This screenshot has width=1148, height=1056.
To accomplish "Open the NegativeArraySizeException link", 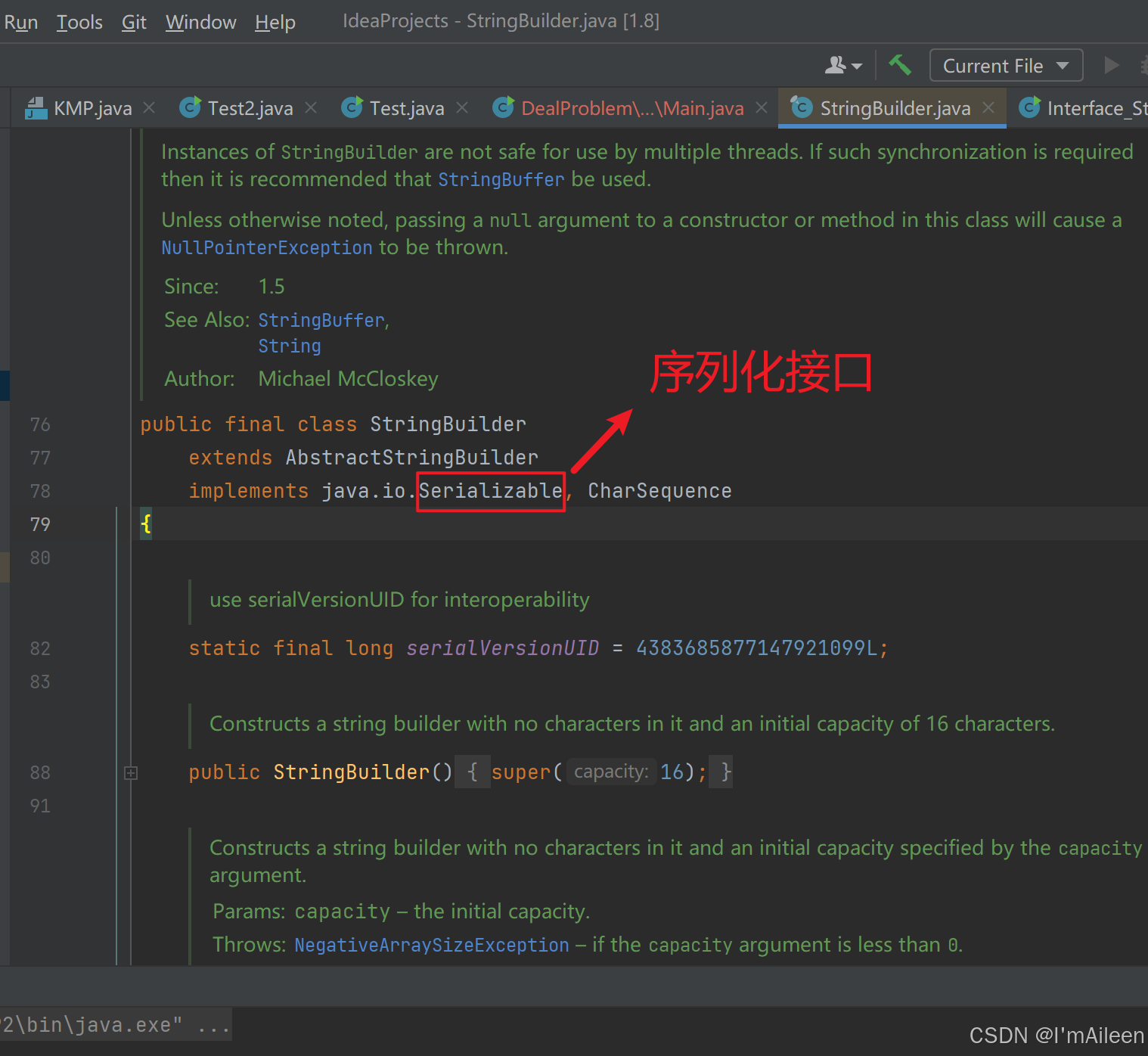I will tap(432, 945).
